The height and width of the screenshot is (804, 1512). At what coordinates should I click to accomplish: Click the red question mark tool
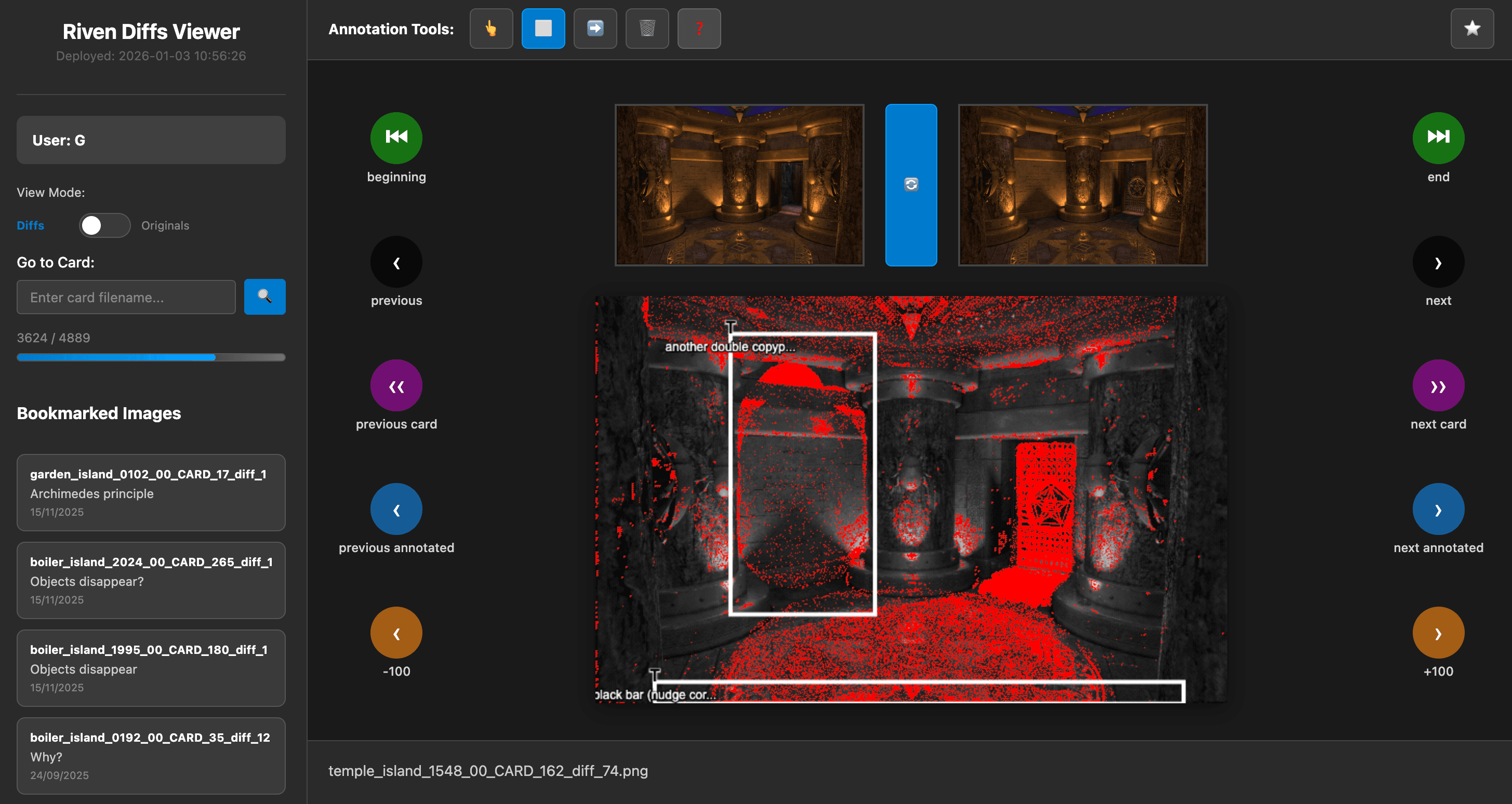(698, 28)
